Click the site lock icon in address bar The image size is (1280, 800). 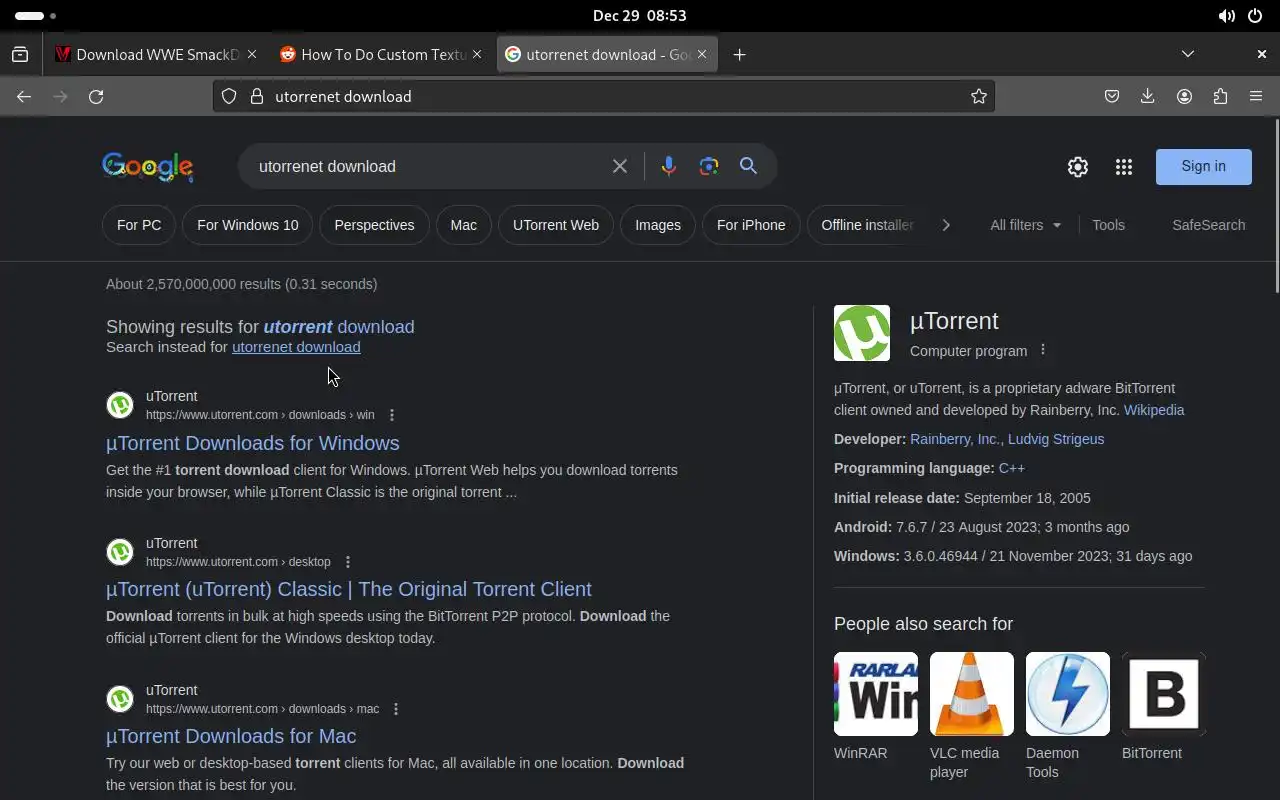256,96
